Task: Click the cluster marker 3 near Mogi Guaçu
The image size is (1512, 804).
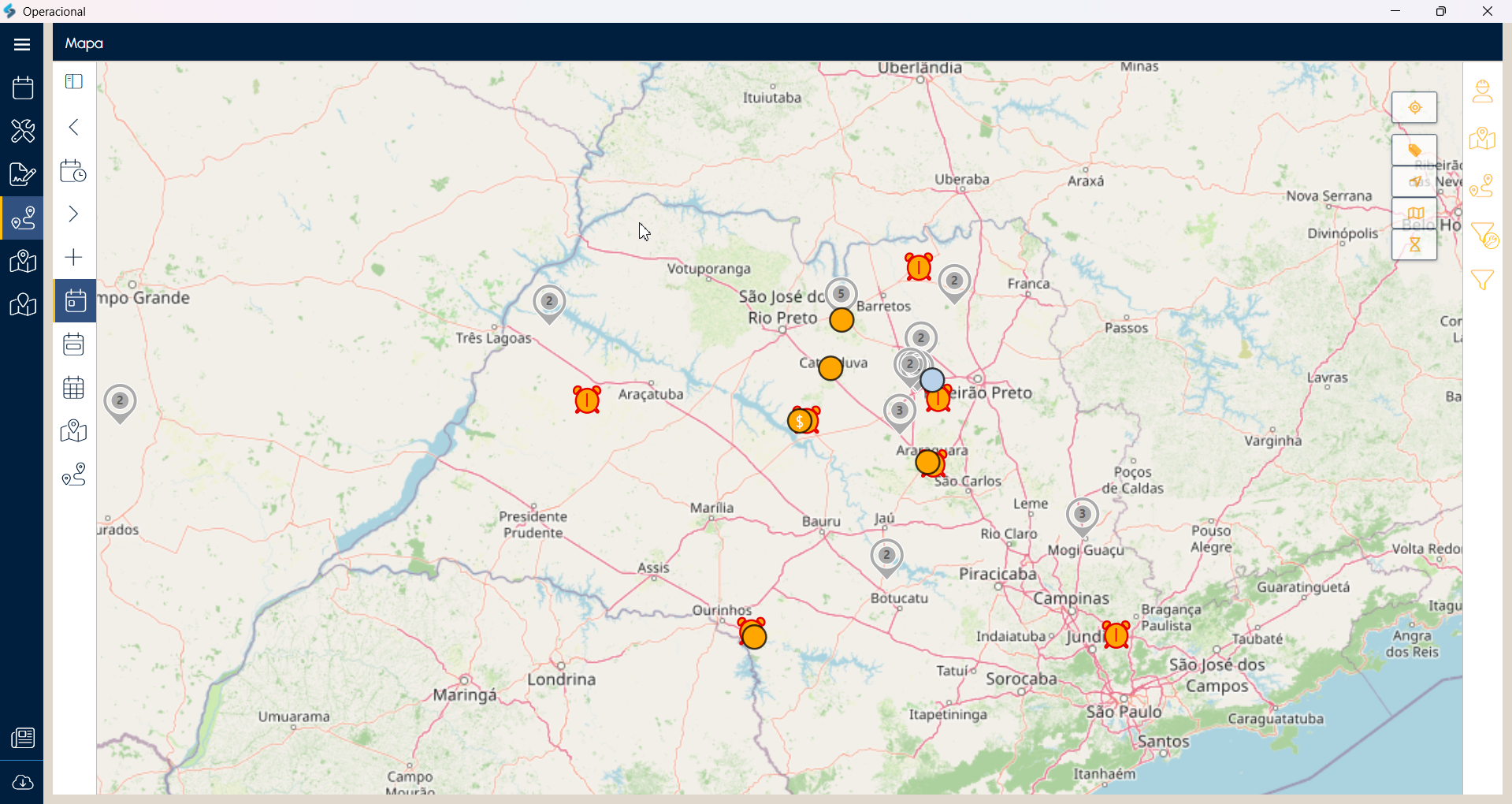Action: tap(1083, 516)
